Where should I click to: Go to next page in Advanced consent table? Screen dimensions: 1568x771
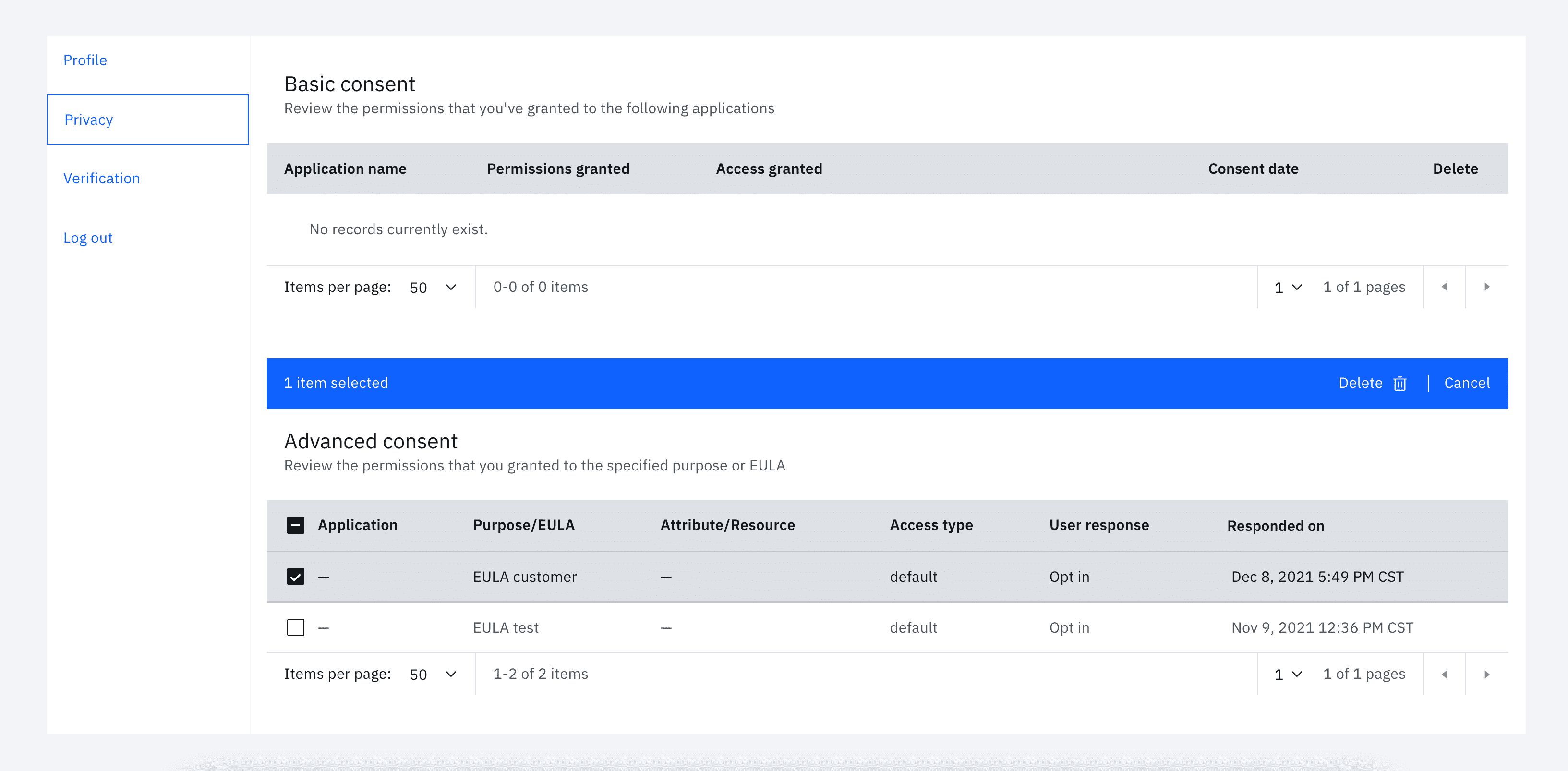[1487, 674]
